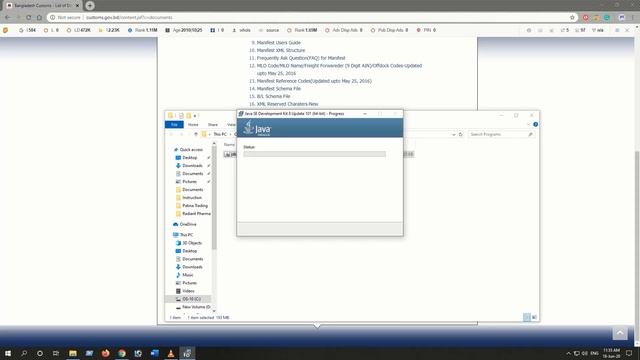The height and width of the screenshot is (360, 640).
Task: Go up one folder in Explorer
Action: point(196,134)
